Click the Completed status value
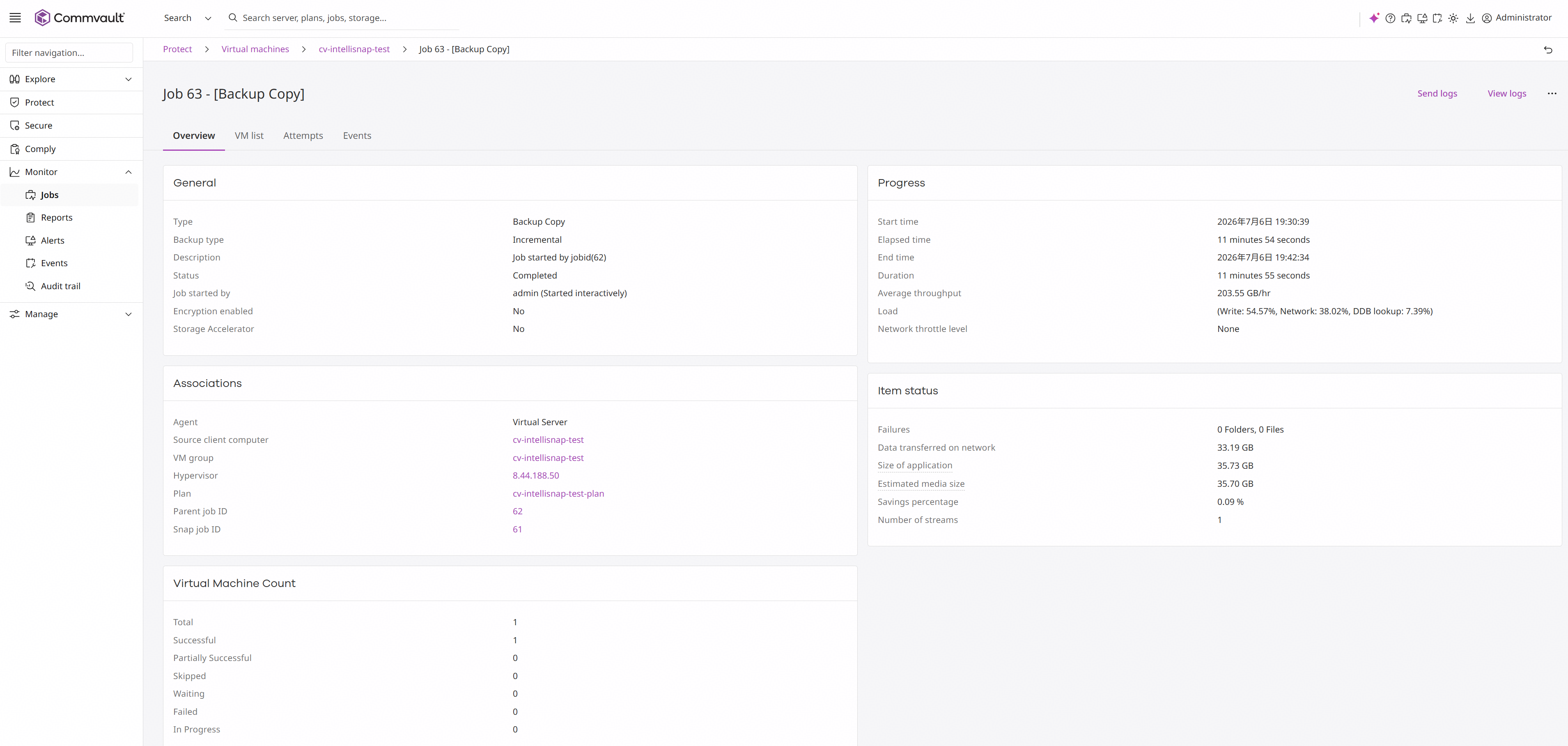Screen dimensions: 1568x746 point(535,275)
